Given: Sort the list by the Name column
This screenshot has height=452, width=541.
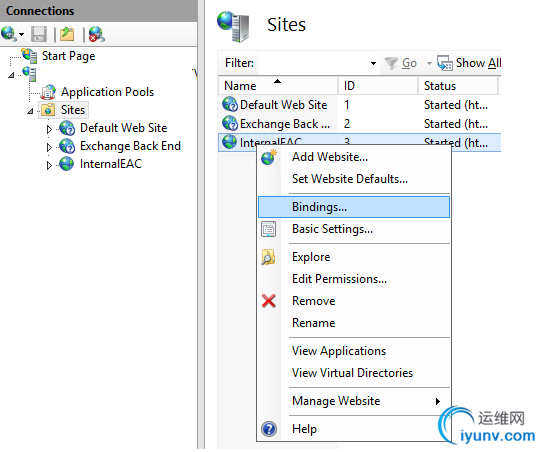Looking at the screenshot, I should point(278,86).
